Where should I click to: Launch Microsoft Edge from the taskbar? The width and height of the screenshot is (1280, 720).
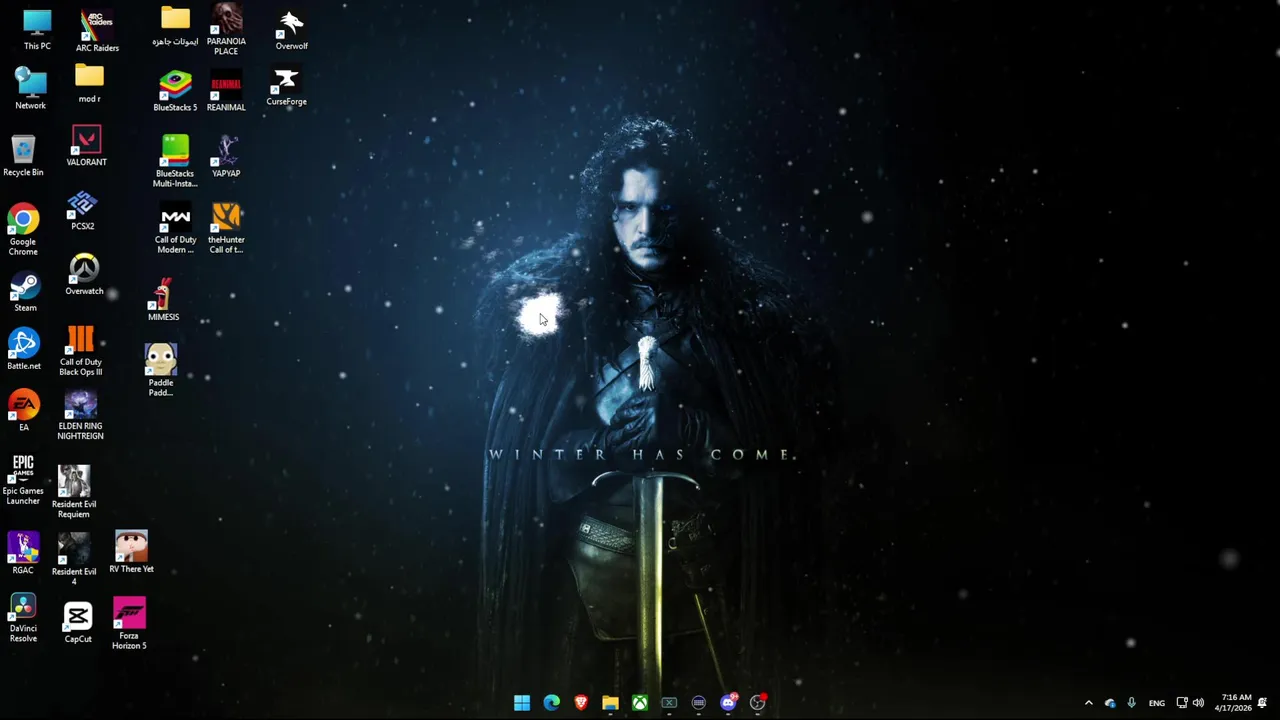point(551,703)
